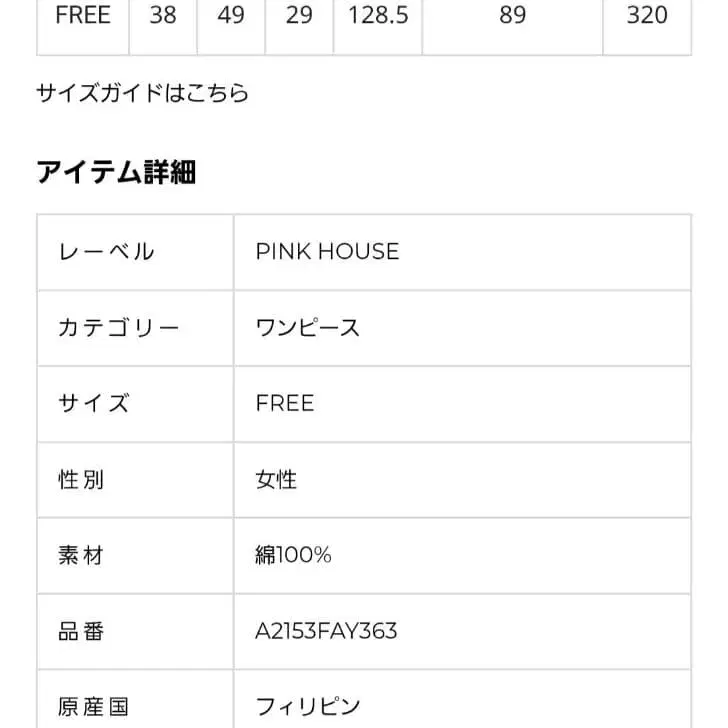This screenshot has width=728, height=728.
Task: Select product number A2153FAY363
Action: (326, 631)
